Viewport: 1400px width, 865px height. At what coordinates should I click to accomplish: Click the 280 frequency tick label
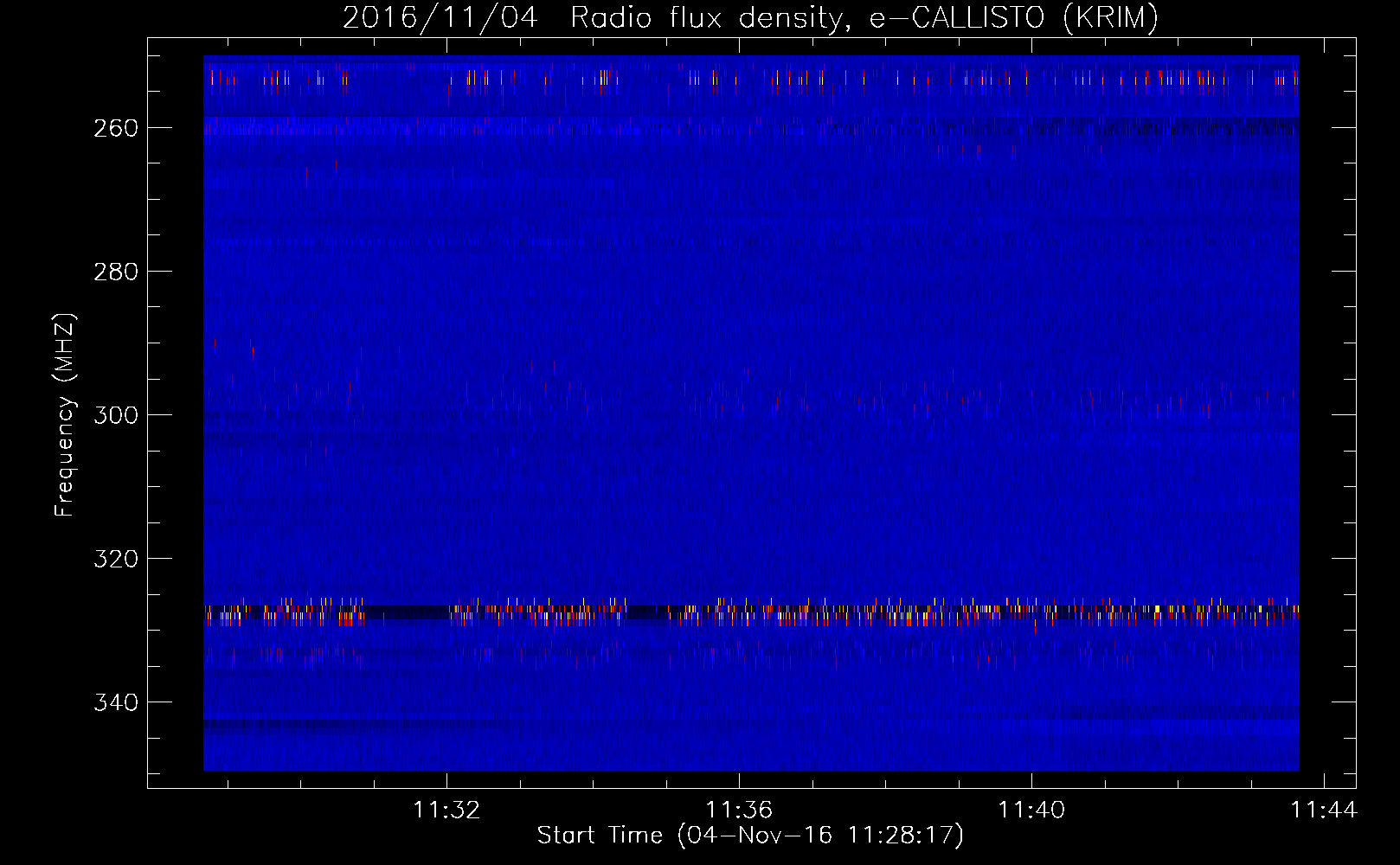(x=115, y=272)
